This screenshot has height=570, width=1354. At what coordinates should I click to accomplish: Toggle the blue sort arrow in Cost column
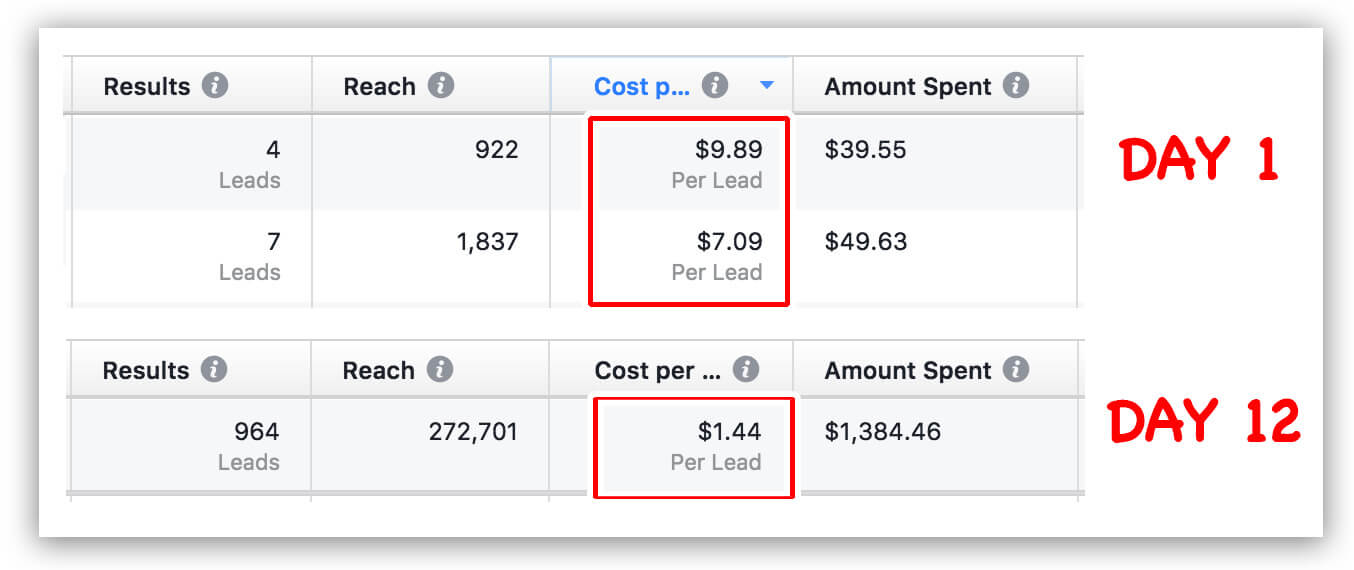767,86
